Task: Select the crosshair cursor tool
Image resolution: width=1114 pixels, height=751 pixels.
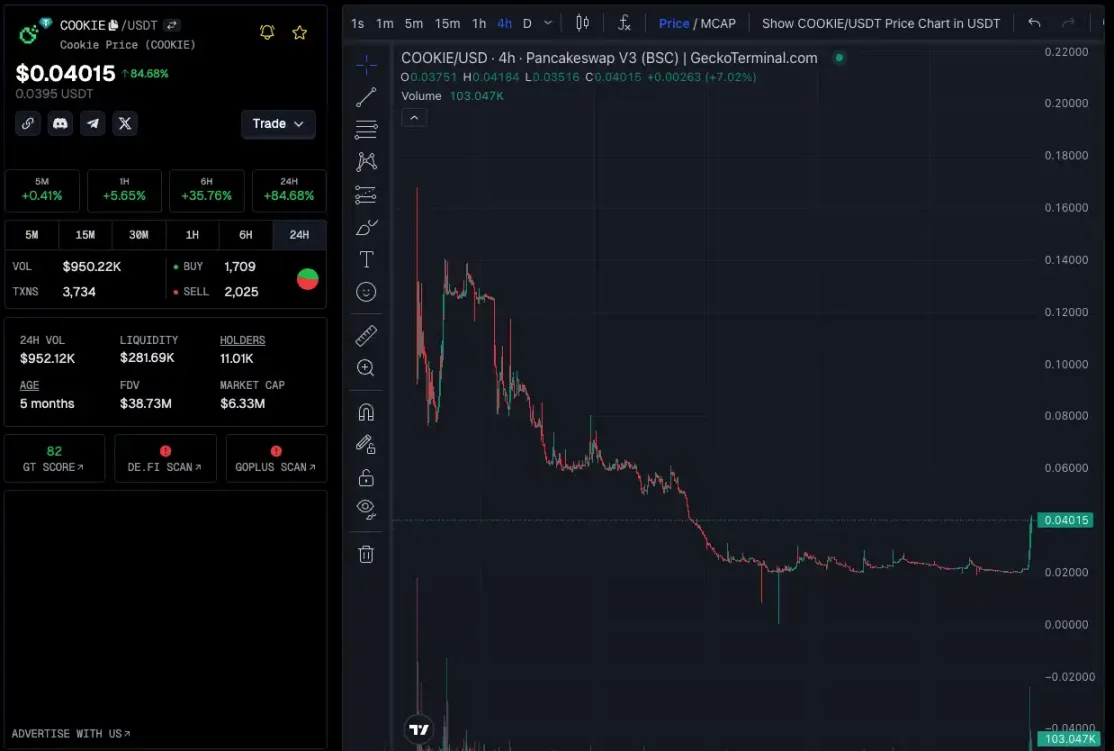Action: [x=366, y=64]
